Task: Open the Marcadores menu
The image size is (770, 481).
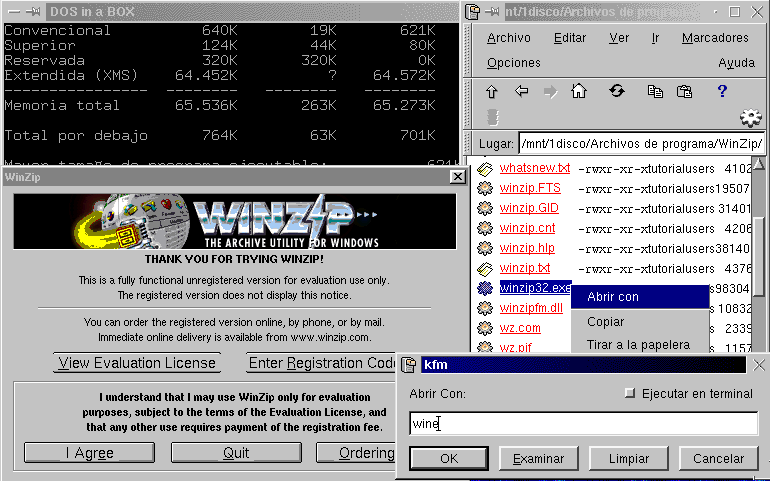Action: pyautogui.click(x=715, y=38)
